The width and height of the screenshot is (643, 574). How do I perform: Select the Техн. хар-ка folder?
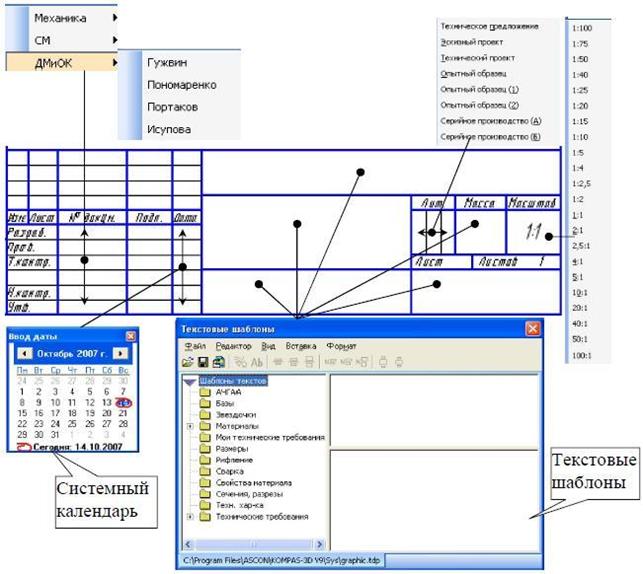pos(239,505)
